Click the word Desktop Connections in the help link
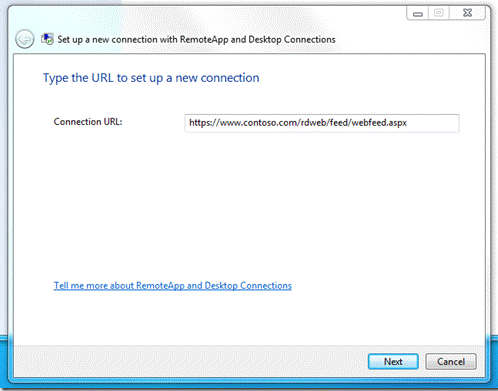498x391 pixels. point(248,286)
